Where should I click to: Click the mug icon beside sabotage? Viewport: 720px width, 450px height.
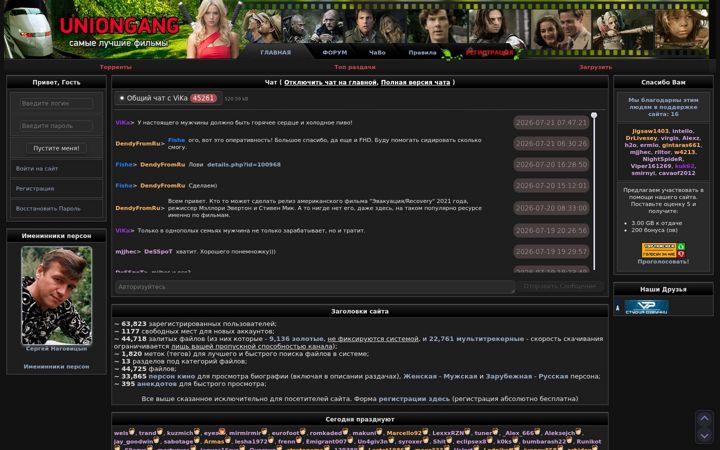pos(197,440)
